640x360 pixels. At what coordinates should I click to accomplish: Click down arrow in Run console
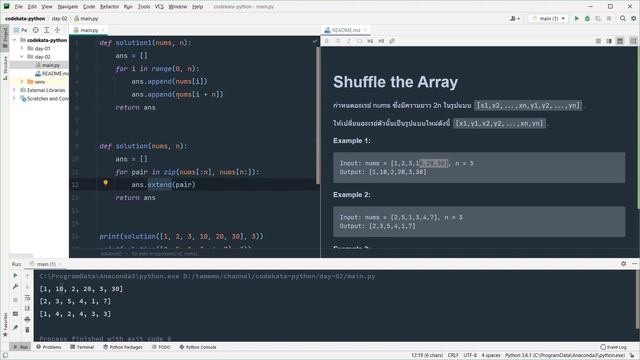pyautogui.click(x=27, y=287)
